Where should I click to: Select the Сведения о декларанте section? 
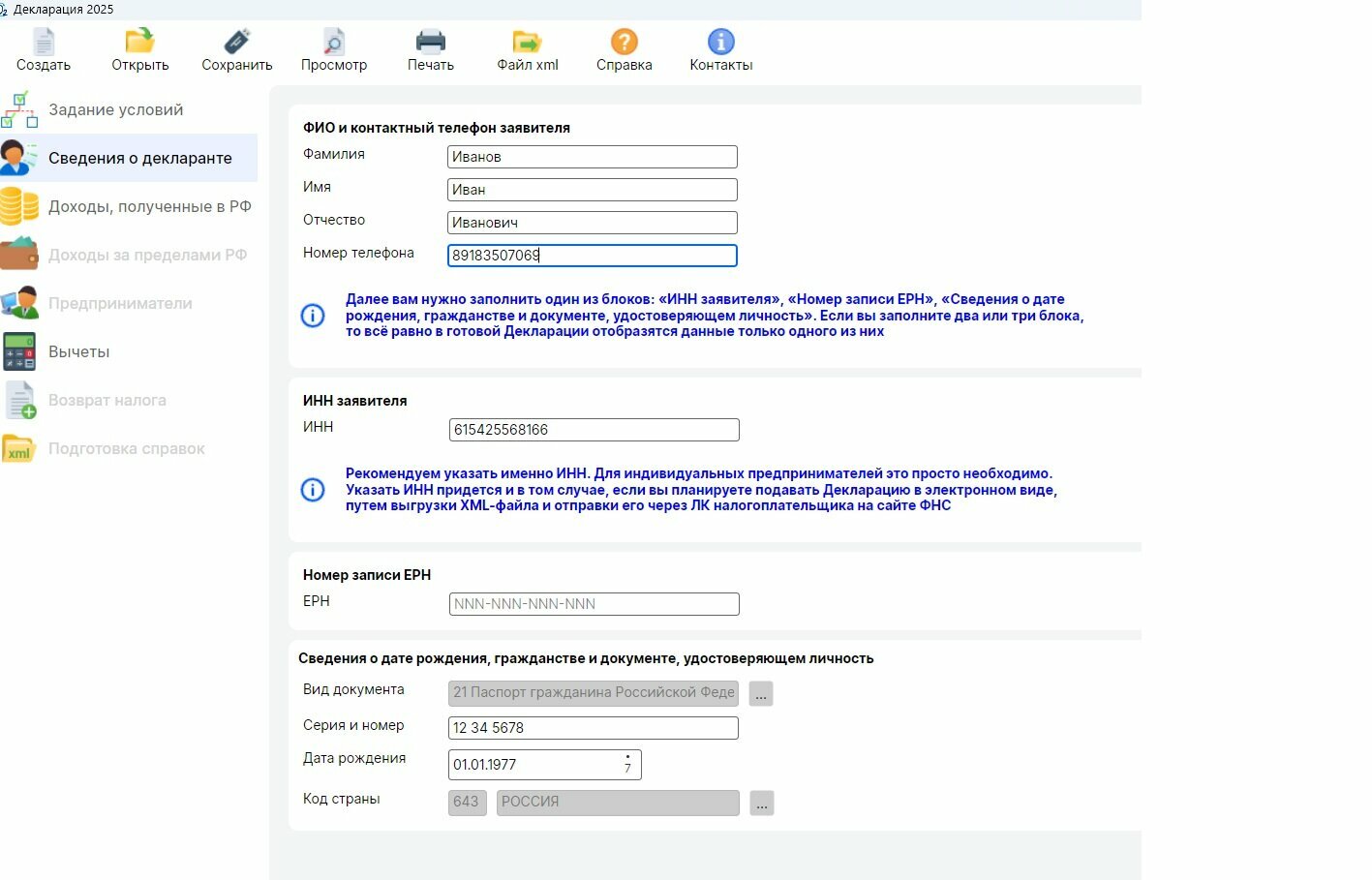pyautogui.click(x=140, y=158)
